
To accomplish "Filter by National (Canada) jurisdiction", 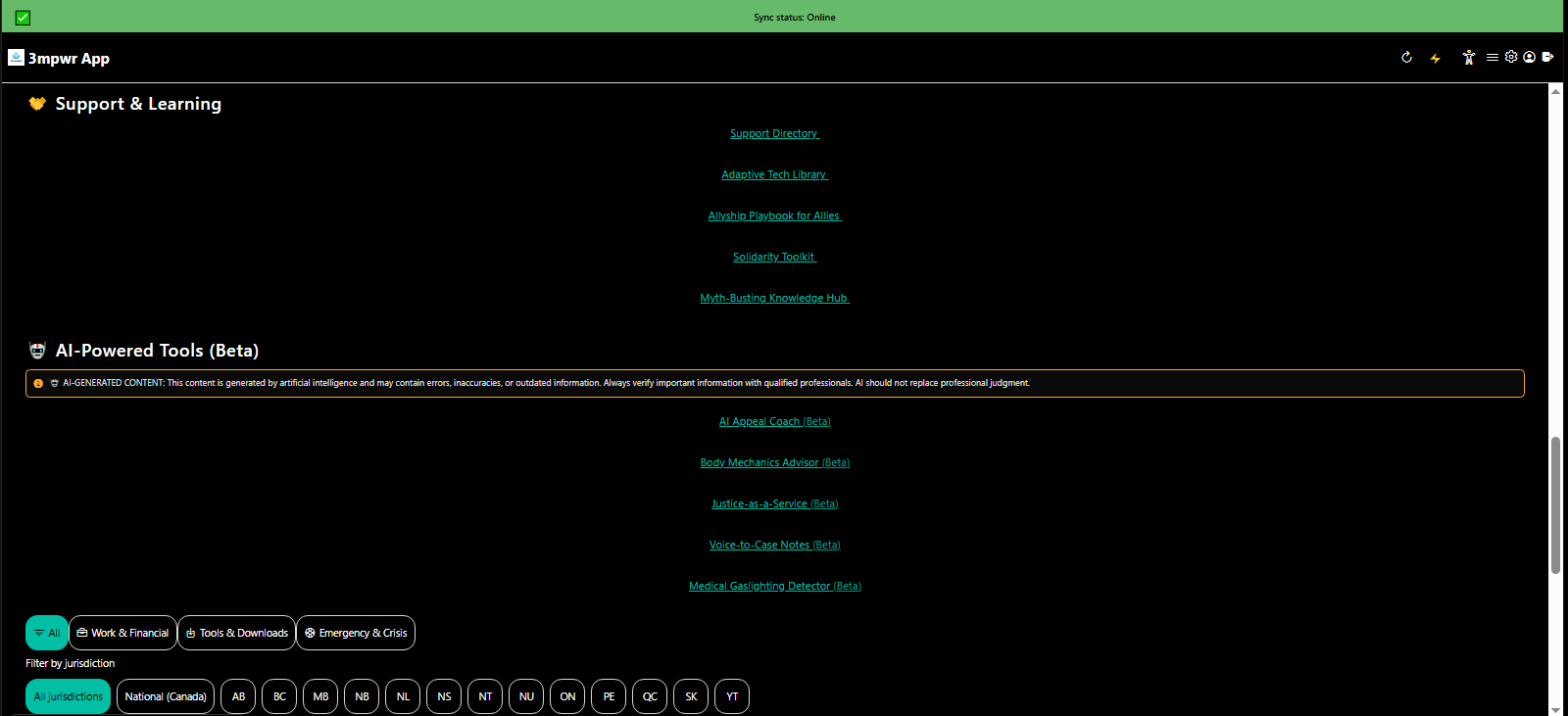I will pos(166,696).
